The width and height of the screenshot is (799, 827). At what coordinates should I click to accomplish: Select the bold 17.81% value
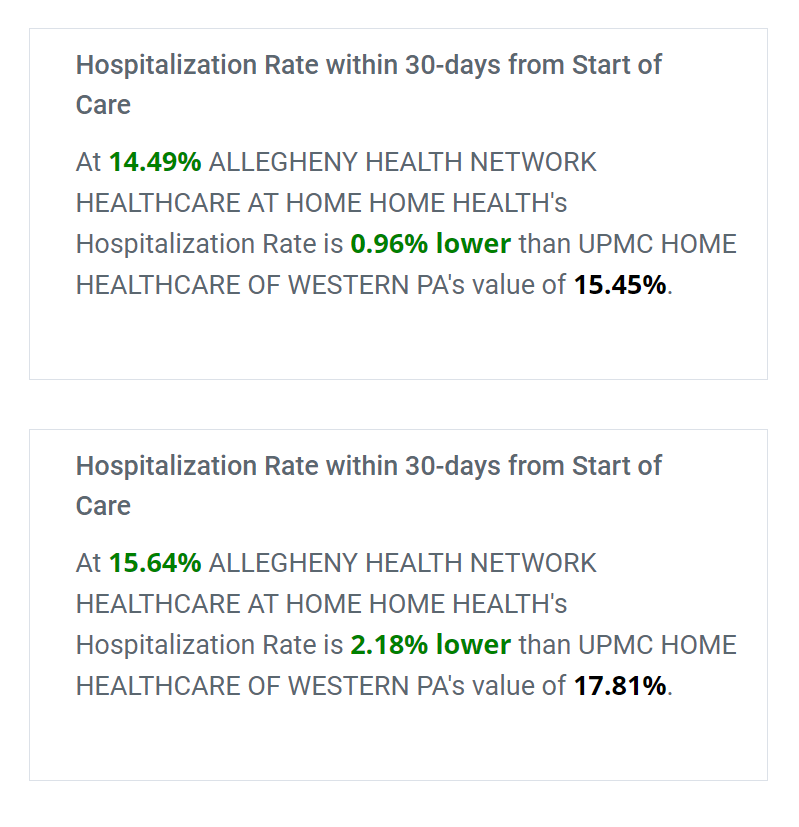coord(620,686)
